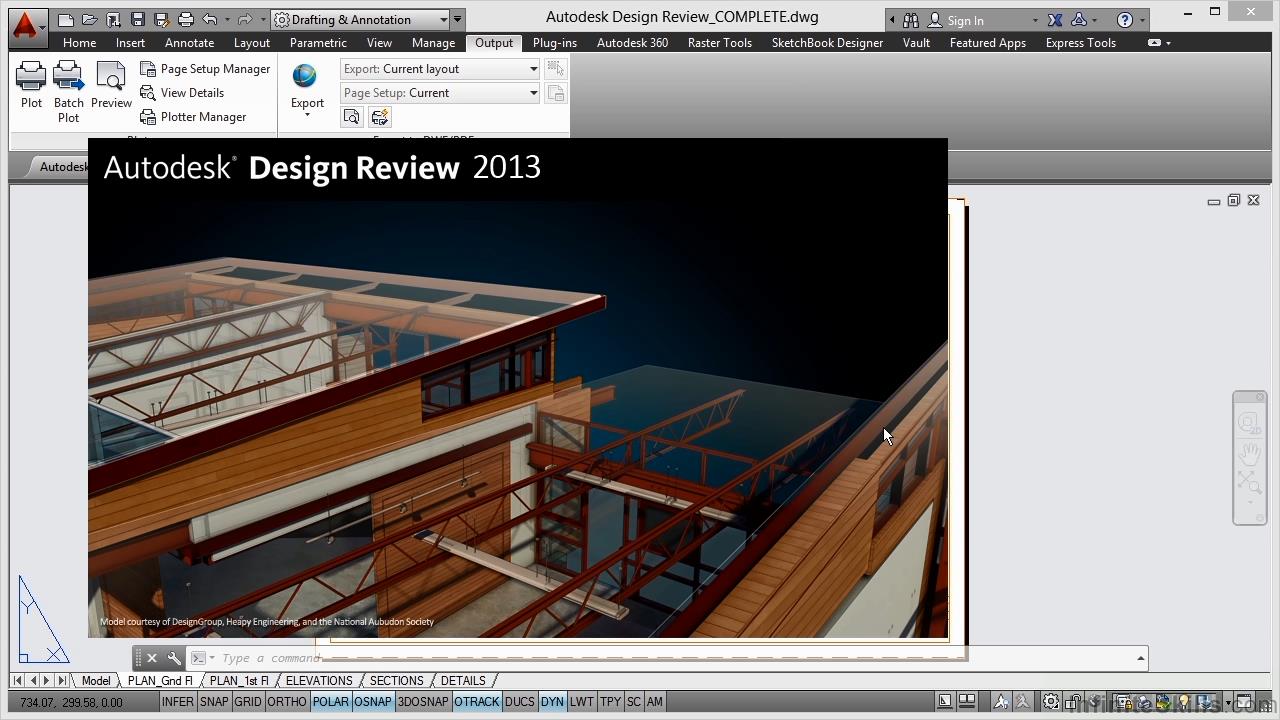Click the toolbar/window lock icon in status bar
This screenshot has width=1280, height=720.
1072,702
